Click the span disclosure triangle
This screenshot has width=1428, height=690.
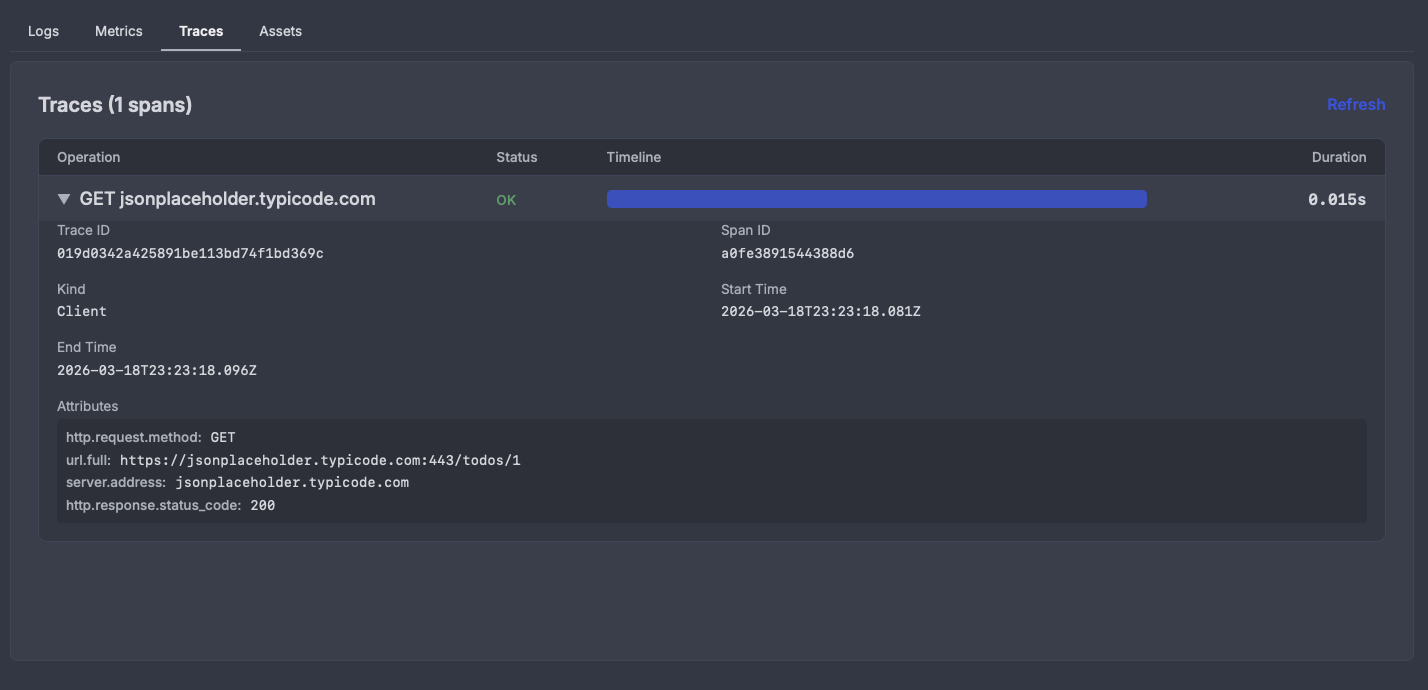63,198
